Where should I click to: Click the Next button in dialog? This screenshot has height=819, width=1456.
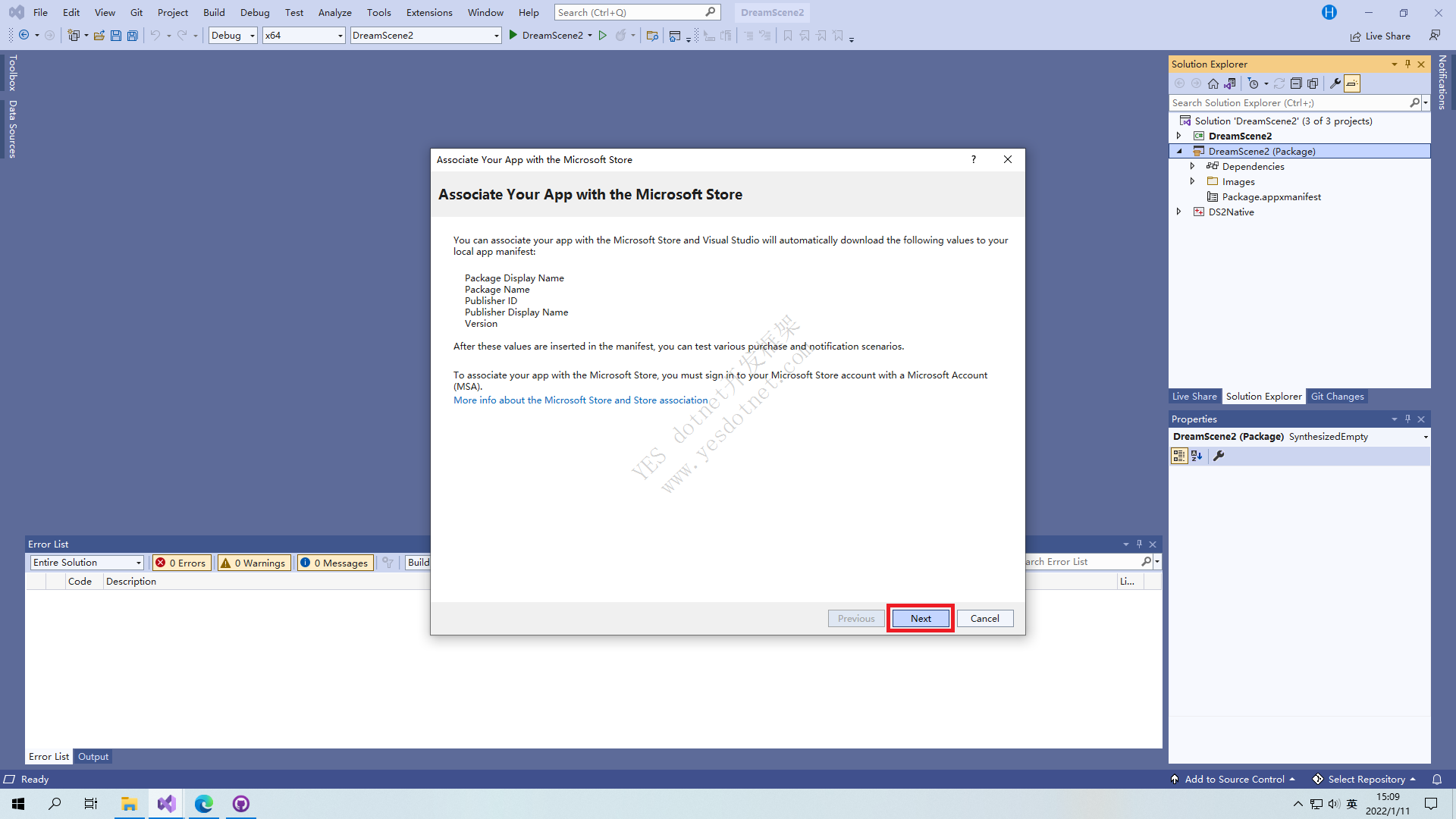921,618
